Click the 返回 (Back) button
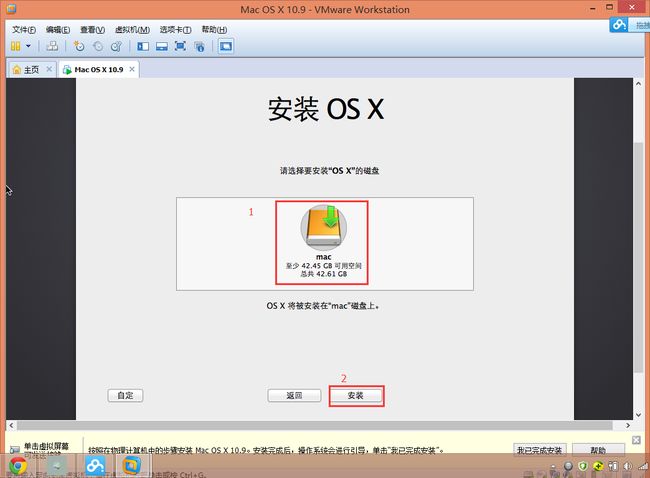 tap(294, 395)
